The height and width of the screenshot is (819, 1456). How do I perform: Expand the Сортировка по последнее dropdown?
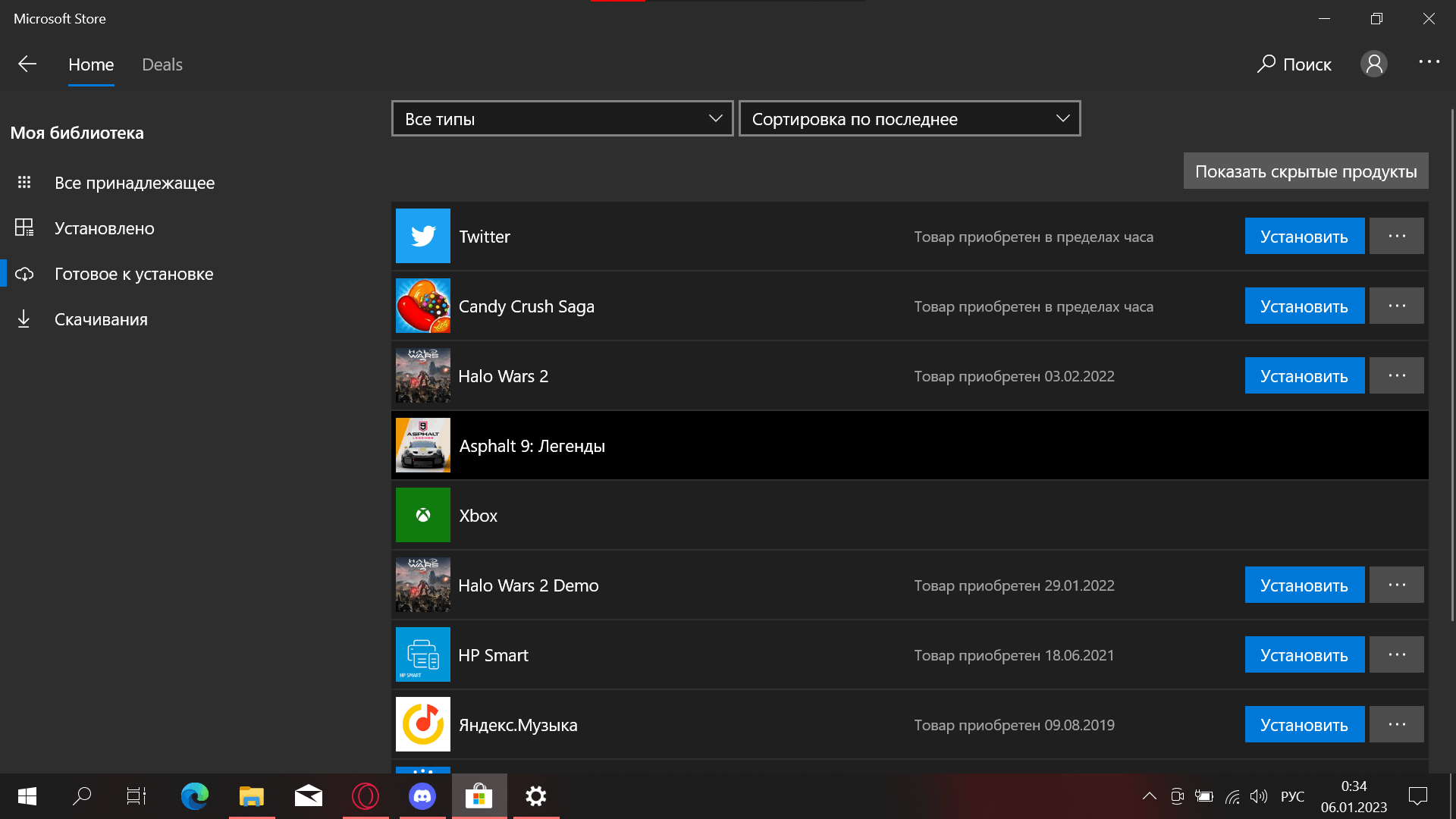pyautogui.click(x=909, y=118)
